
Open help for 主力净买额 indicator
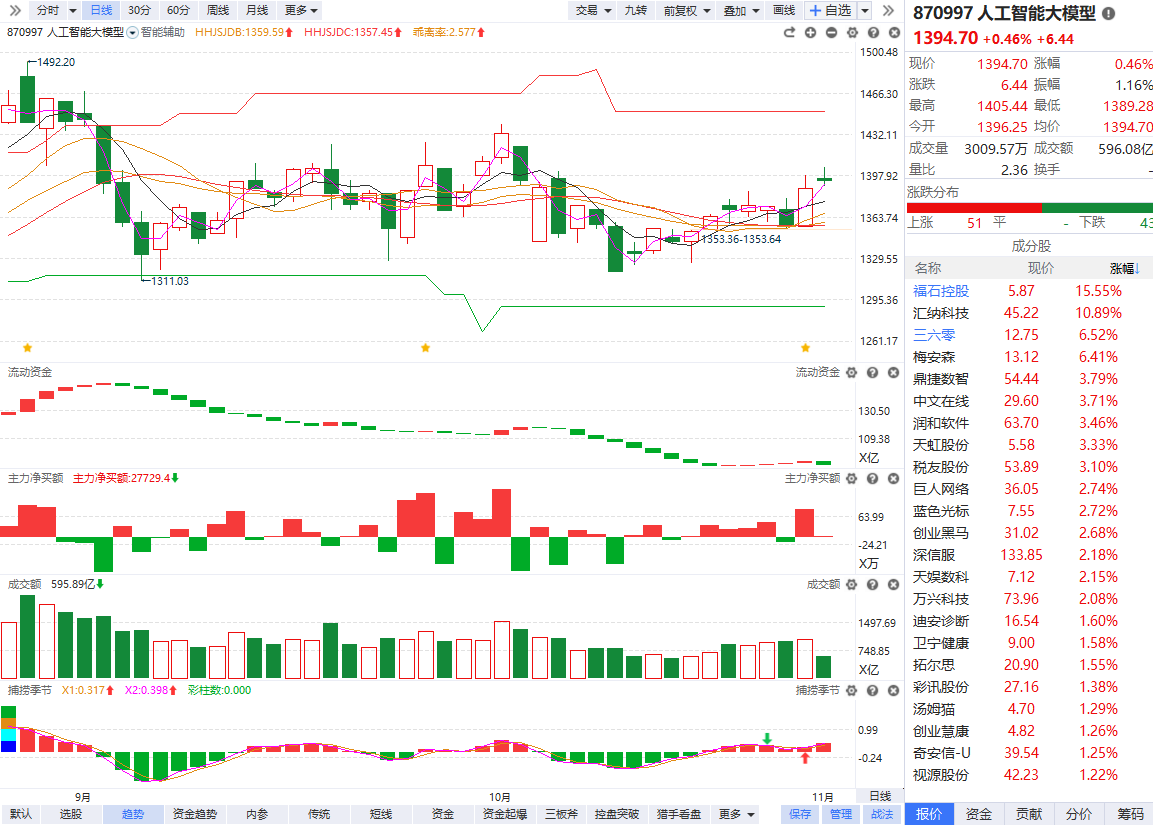coord(871,479)
